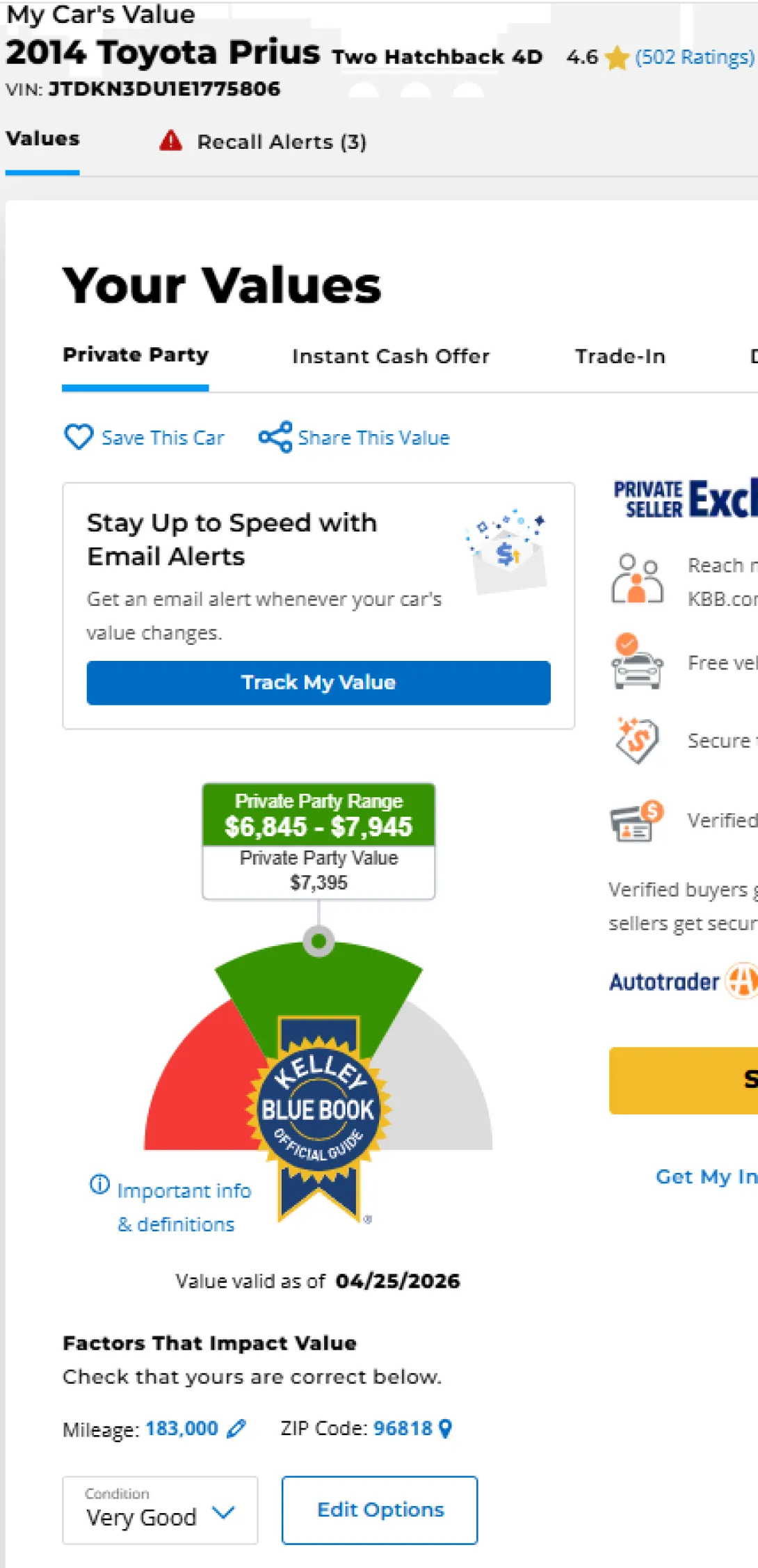The image size is (758, 1568).
Task: Open the 502 Ratings link
Action: coord(694,57)
